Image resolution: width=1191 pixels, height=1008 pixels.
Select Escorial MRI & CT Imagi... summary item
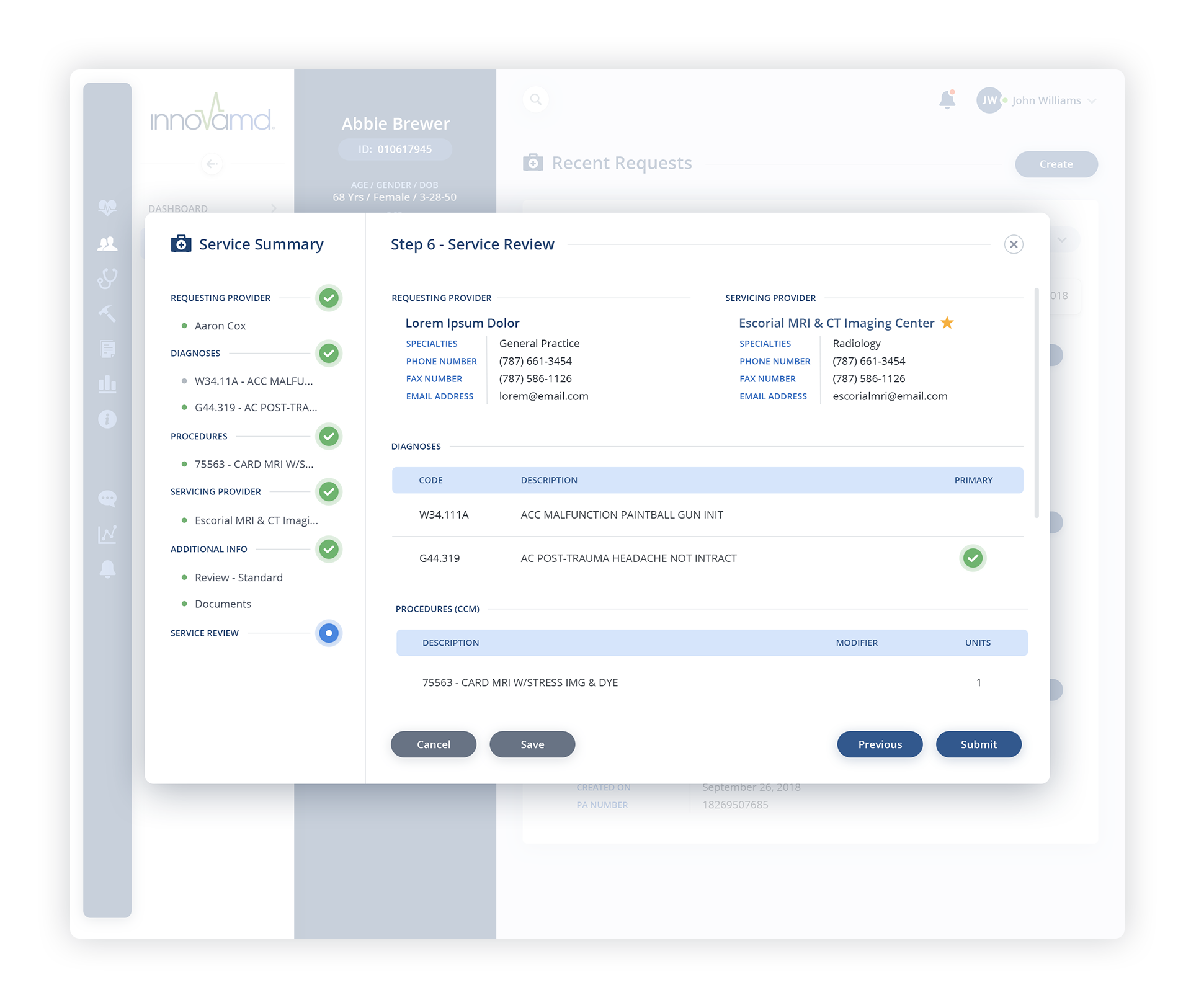pos(256,520)
